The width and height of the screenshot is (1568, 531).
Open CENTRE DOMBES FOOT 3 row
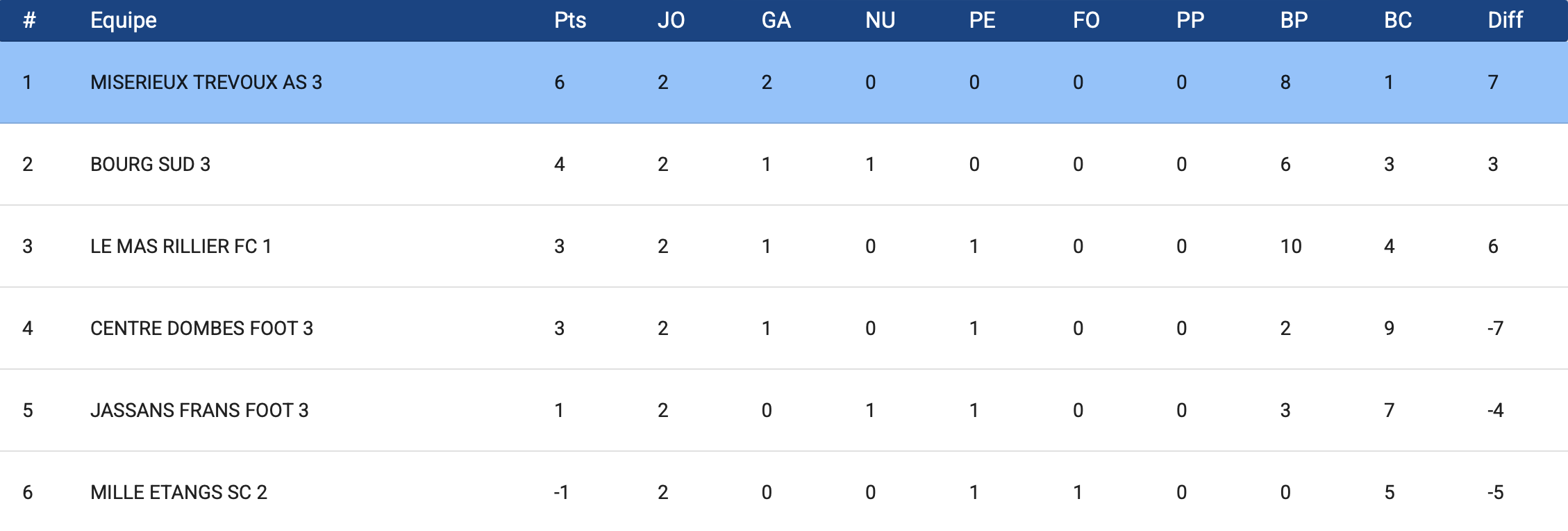click(x=201, y=328)
